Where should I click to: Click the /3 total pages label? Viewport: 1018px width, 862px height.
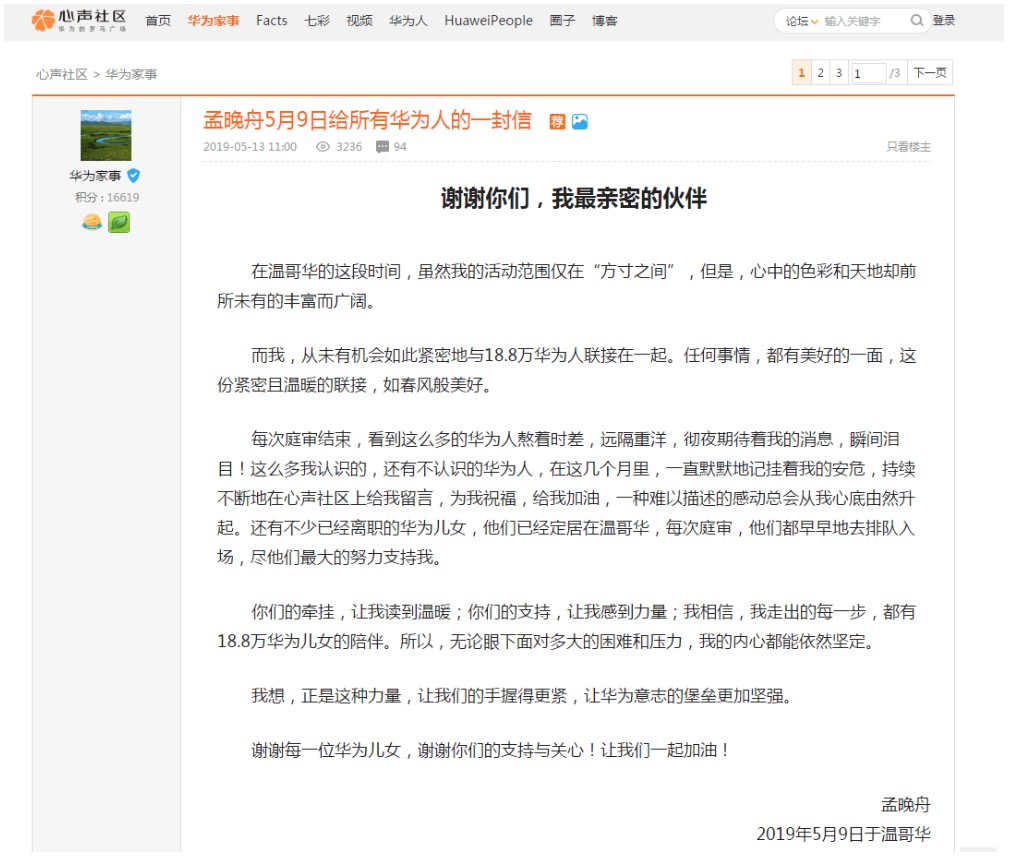coord(895,73)
